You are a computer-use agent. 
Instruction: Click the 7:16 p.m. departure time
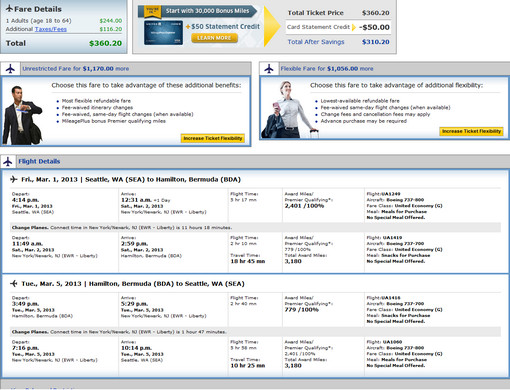(25, 348)
